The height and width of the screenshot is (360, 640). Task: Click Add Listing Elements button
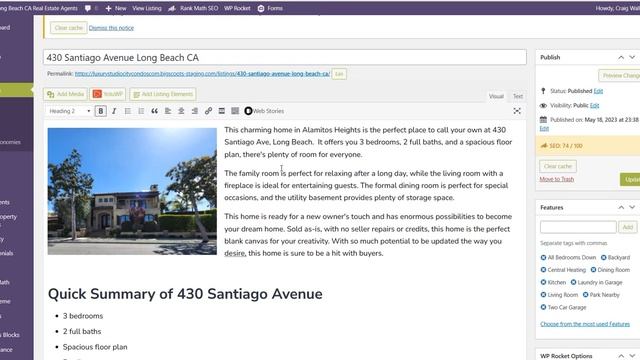[163, 94]
